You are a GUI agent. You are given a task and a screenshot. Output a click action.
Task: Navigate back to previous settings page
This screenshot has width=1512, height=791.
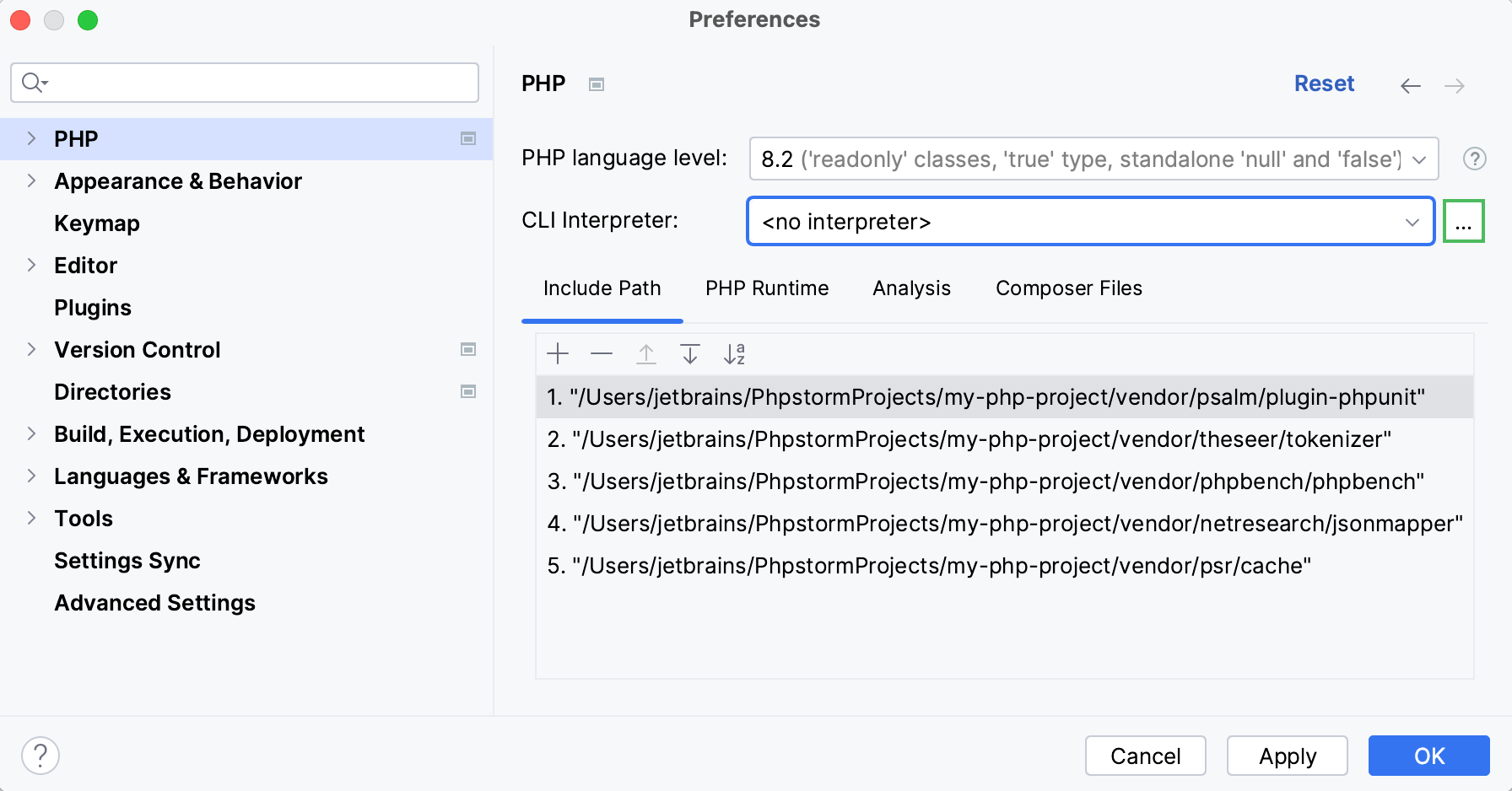pyautogui.click(x=1410, y=85)
